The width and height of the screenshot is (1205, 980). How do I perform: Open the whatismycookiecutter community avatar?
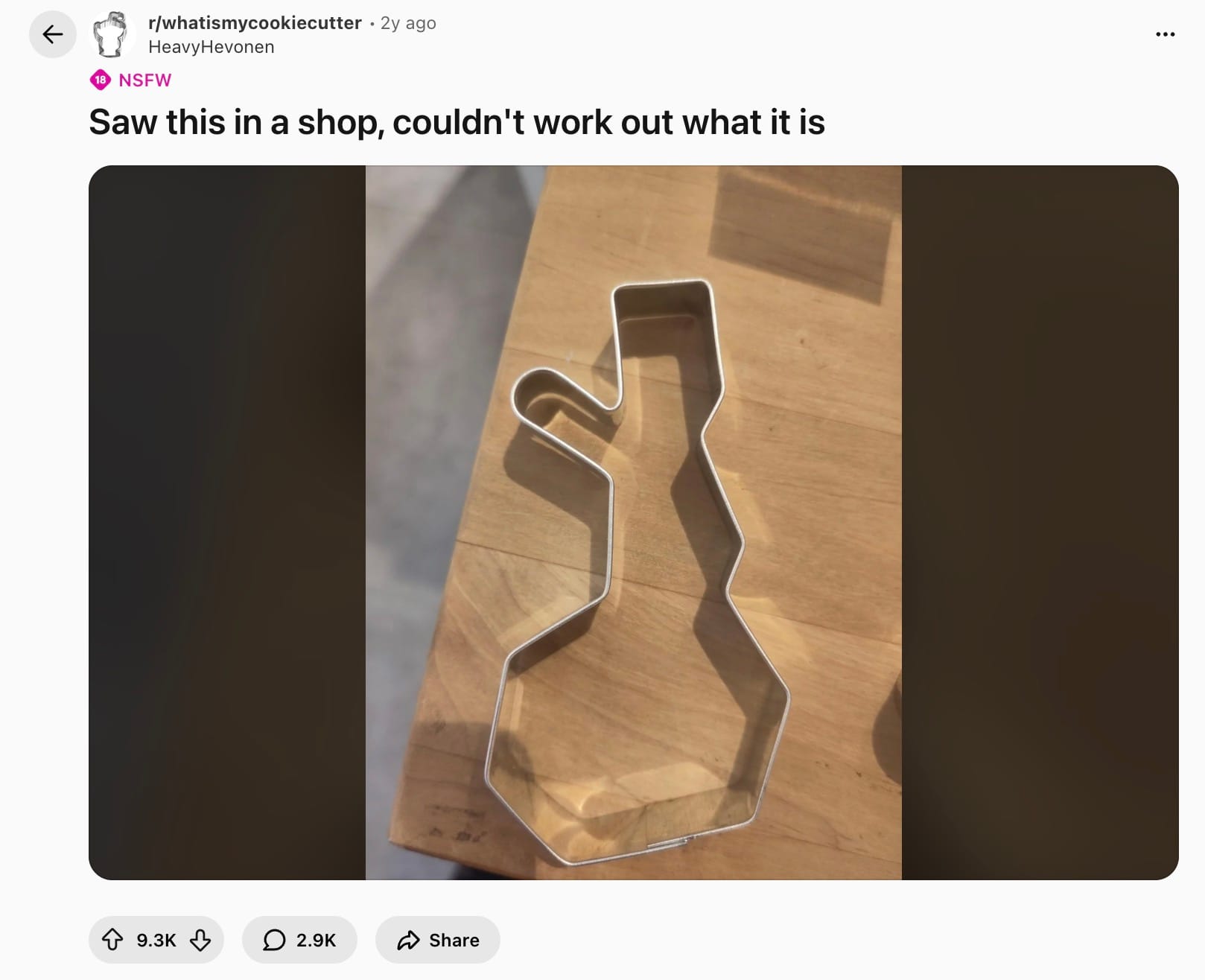pos(112,34)
